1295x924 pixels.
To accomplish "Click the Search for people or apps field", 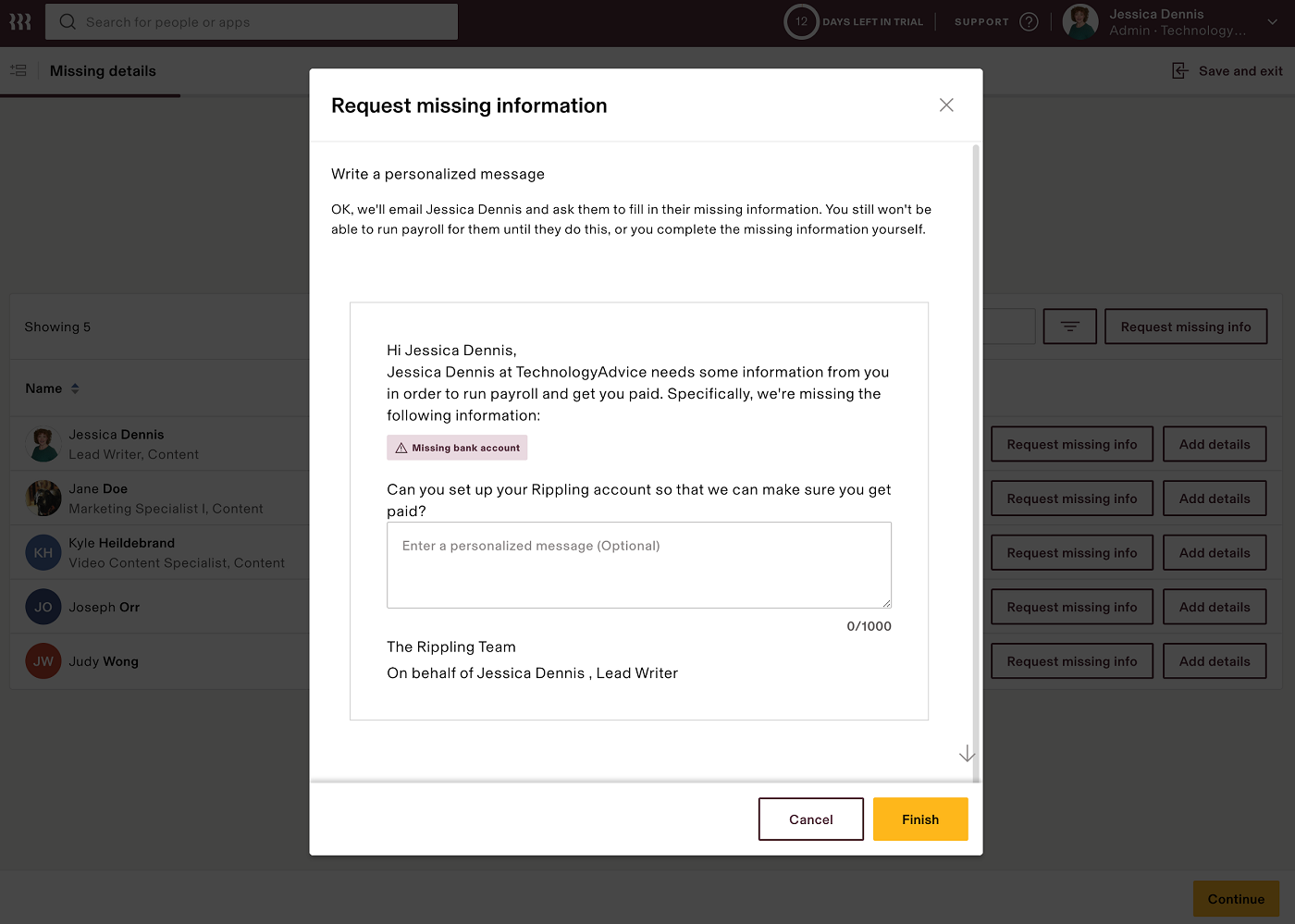I will (252, 21).
